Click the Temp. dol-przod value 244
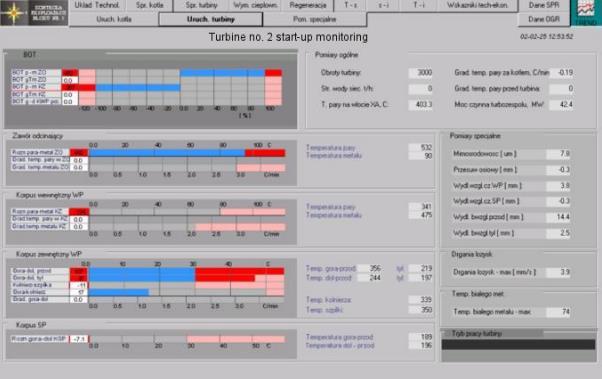The width and height of the screenshot is (602, 379). tap(370, 278)
